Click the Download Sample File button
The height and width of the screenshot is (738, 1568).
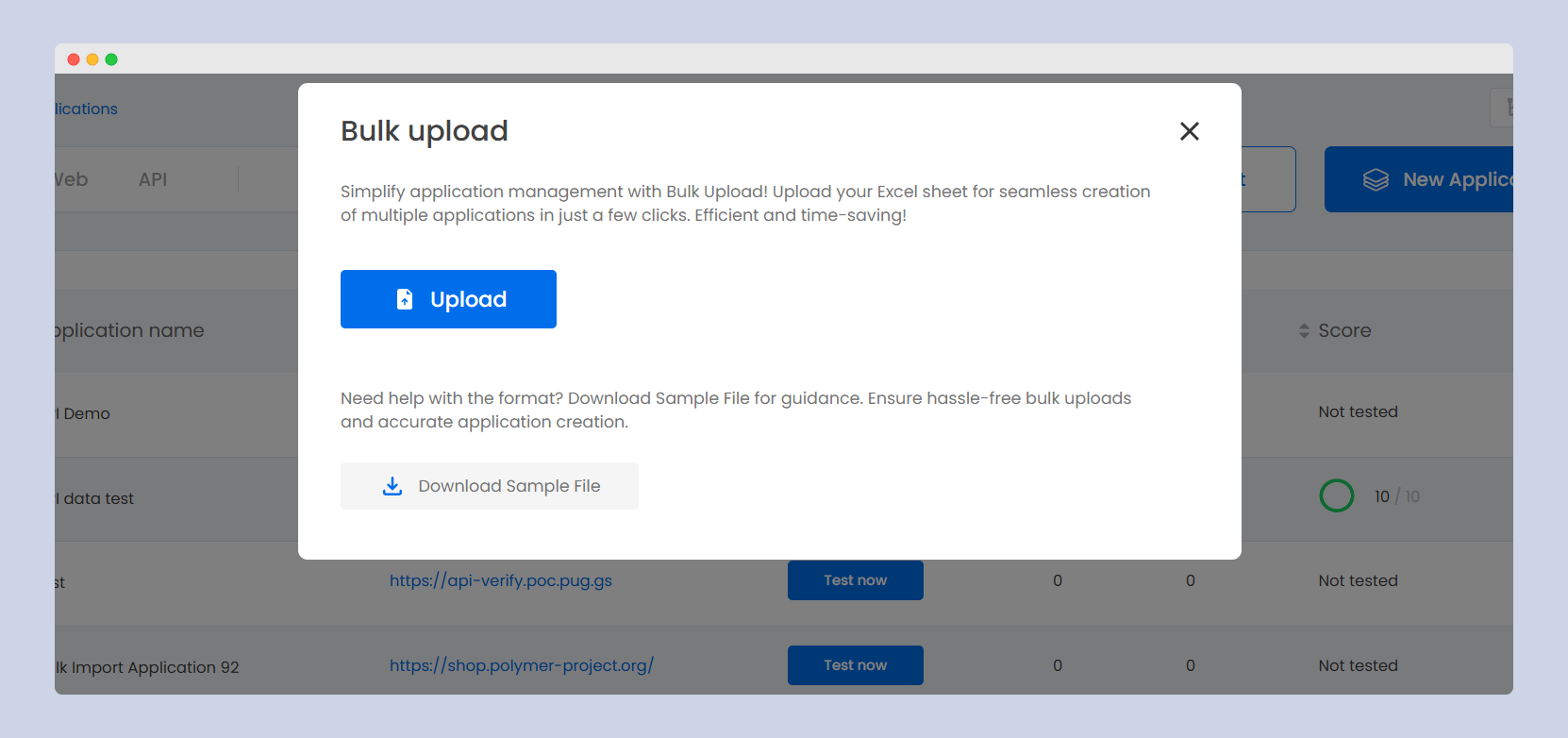click(489, 486)
